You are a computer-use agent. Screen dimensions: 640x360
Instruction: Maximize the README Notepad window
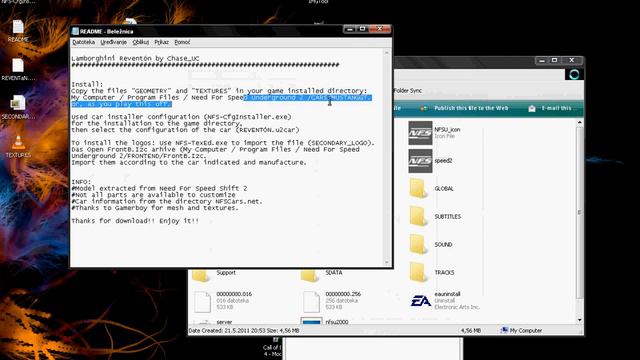point(362,29)
